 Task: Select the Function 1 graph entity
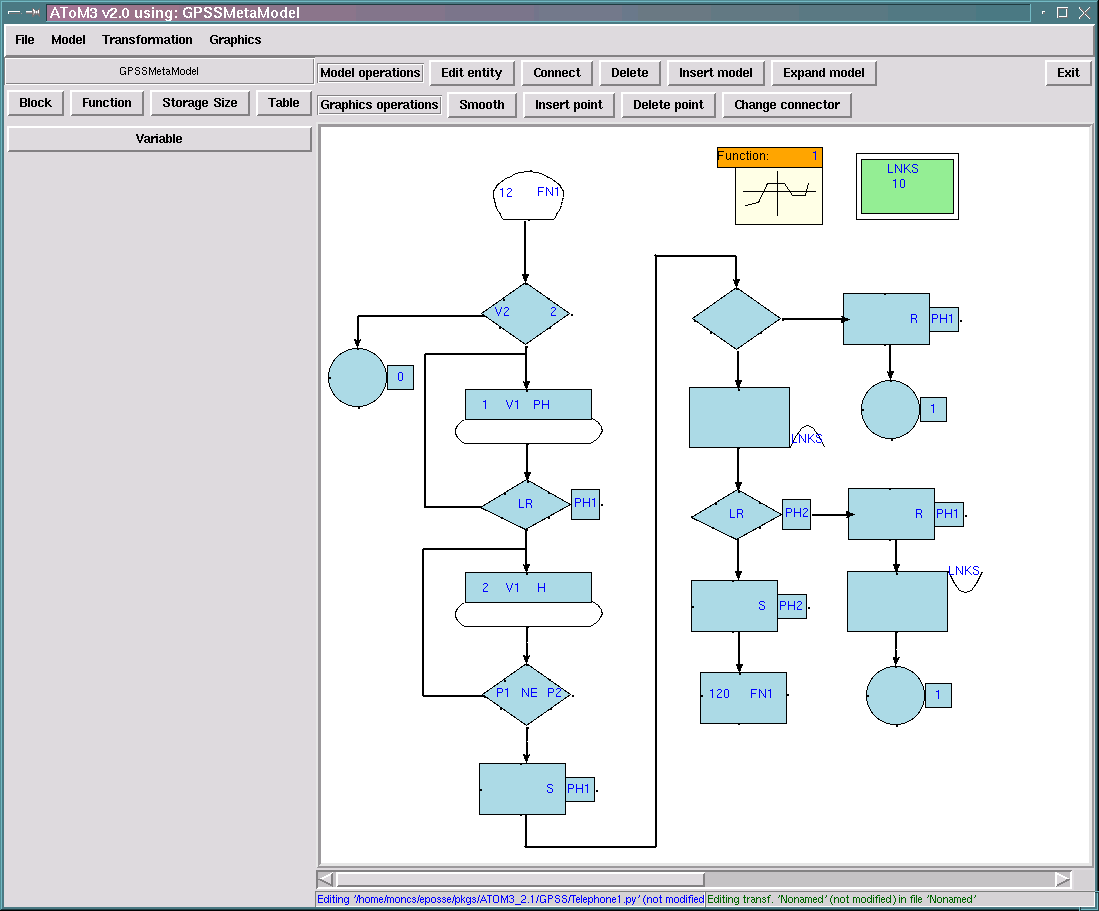pyautogui.click(x=770, y=186)
